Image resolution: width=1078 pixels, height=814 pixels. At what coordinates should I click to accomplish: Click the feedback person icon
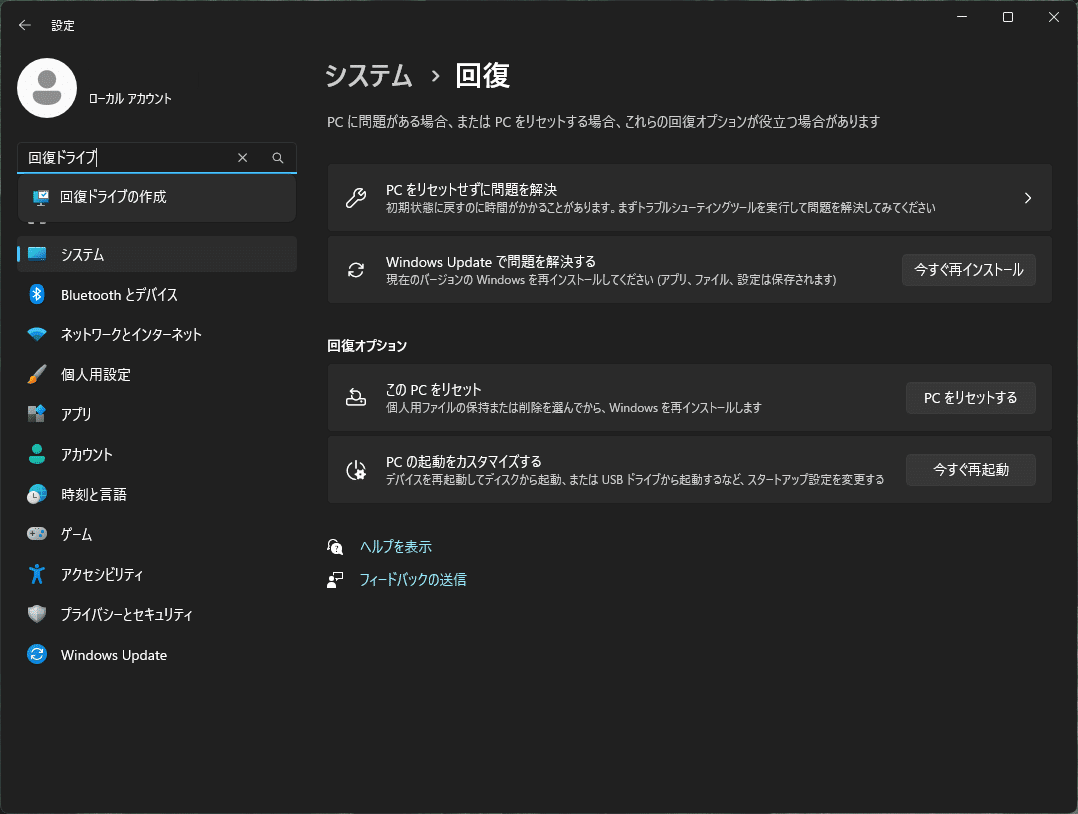click(x=335, y=580)
